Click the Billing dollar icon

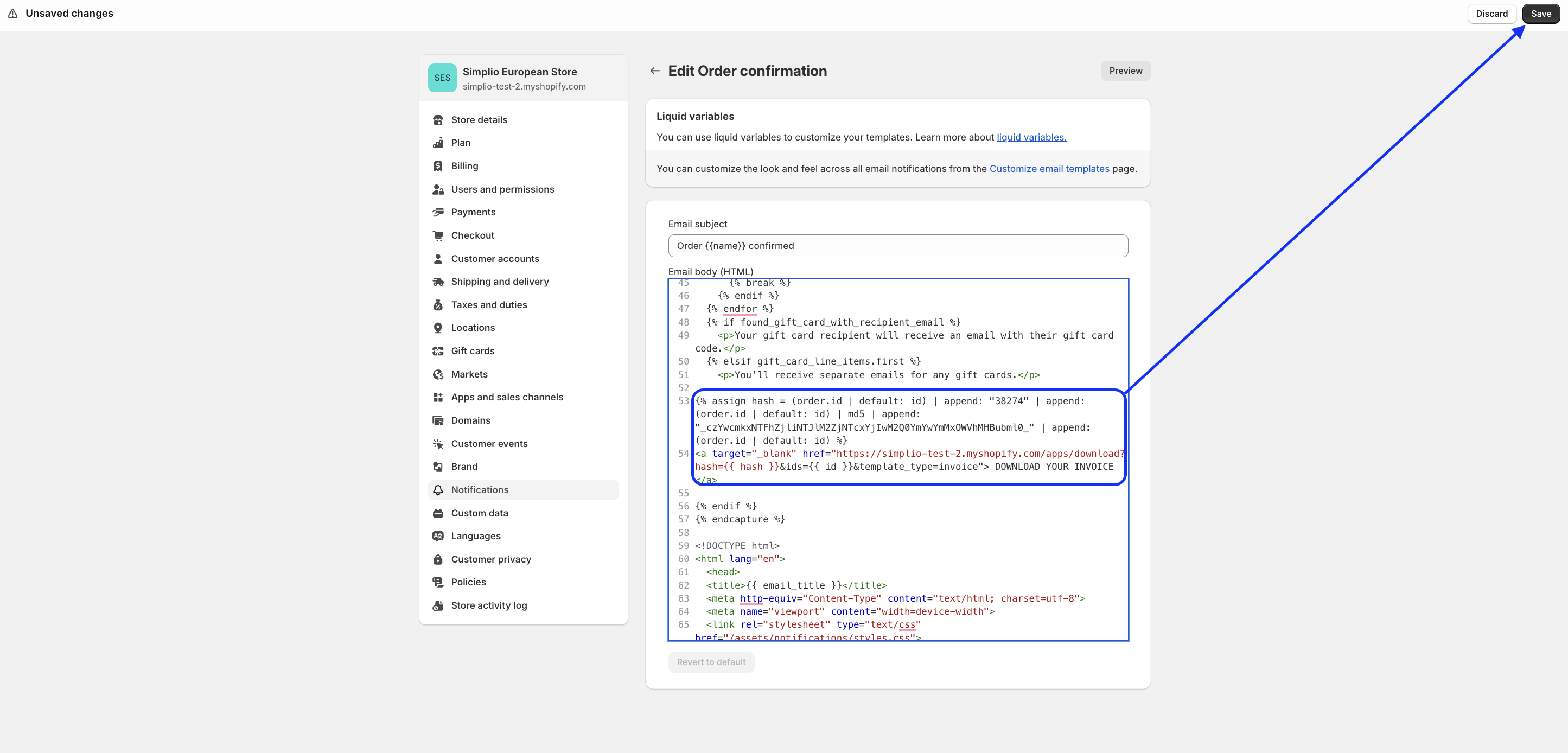438,166
